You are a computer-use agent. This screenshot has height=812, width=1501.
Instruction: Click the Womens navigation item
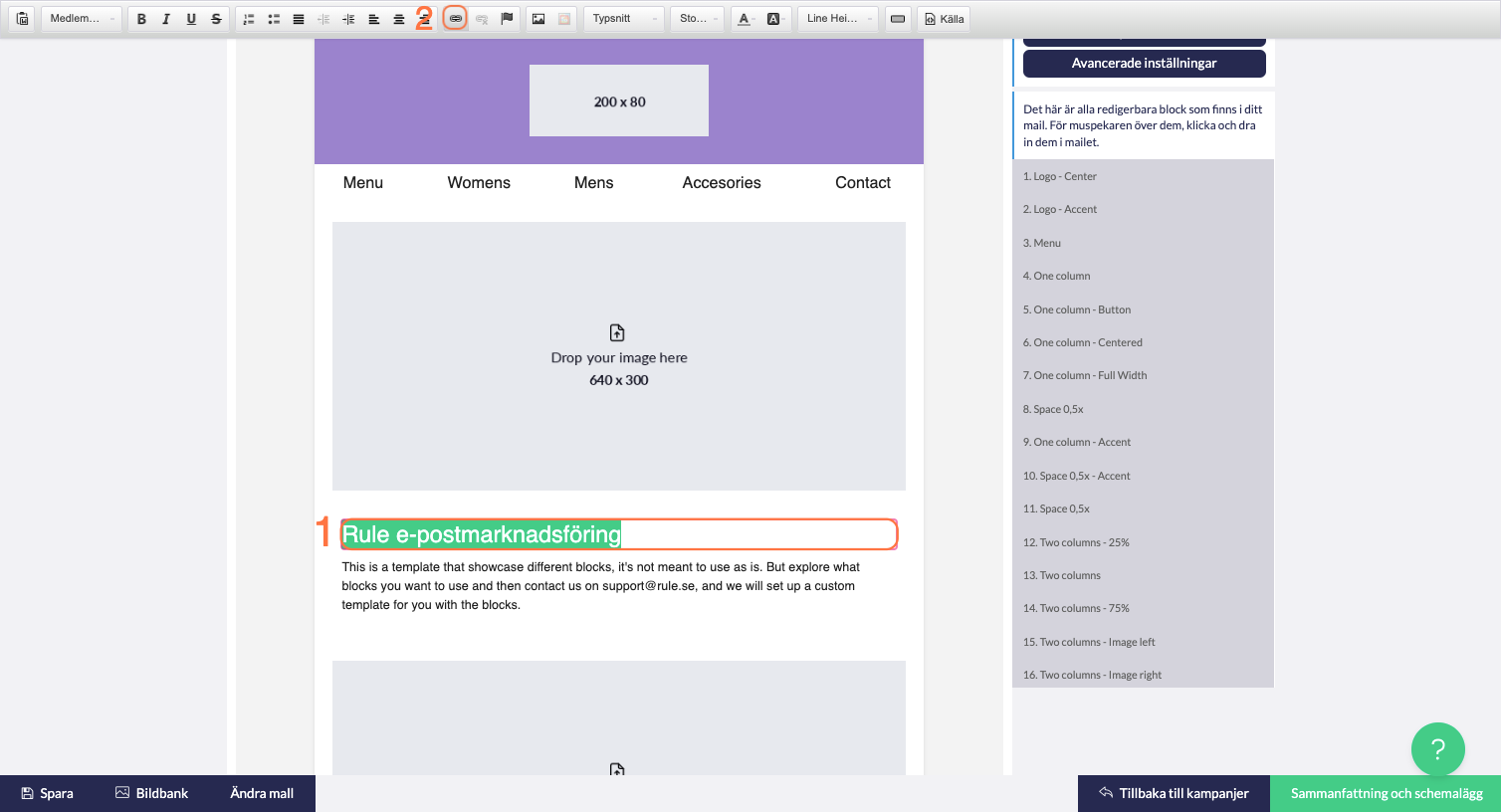[x=479, y=183]
